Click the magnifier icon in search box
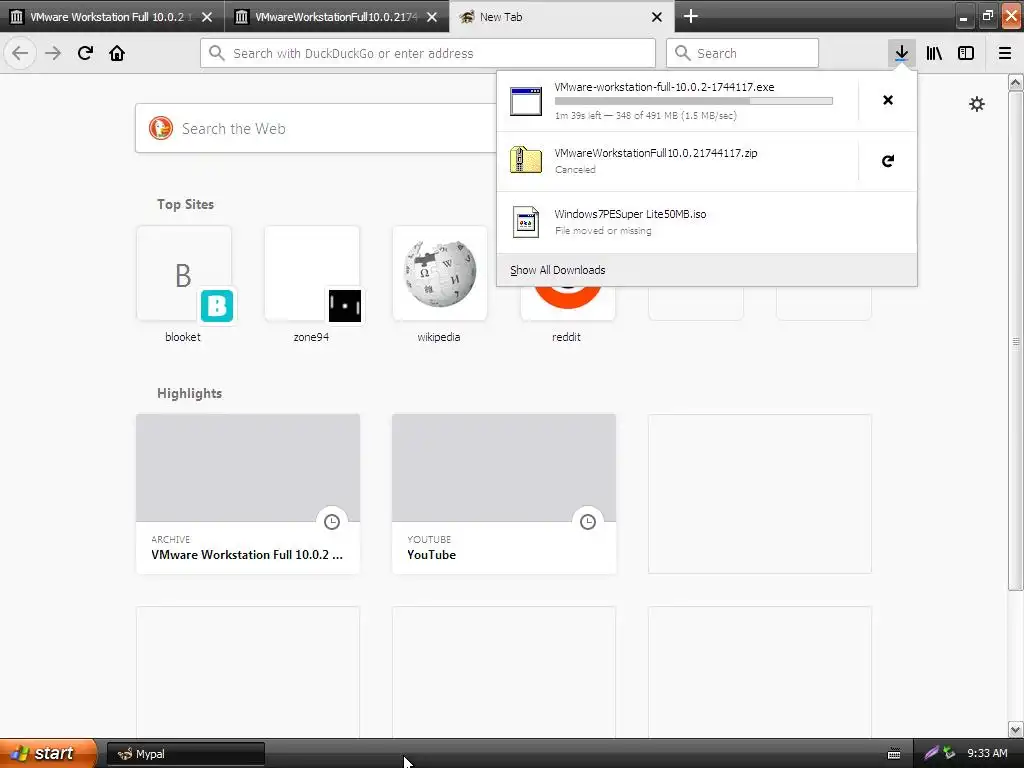The width and height of the screenshot is (1024, 768). pos(682,53)
